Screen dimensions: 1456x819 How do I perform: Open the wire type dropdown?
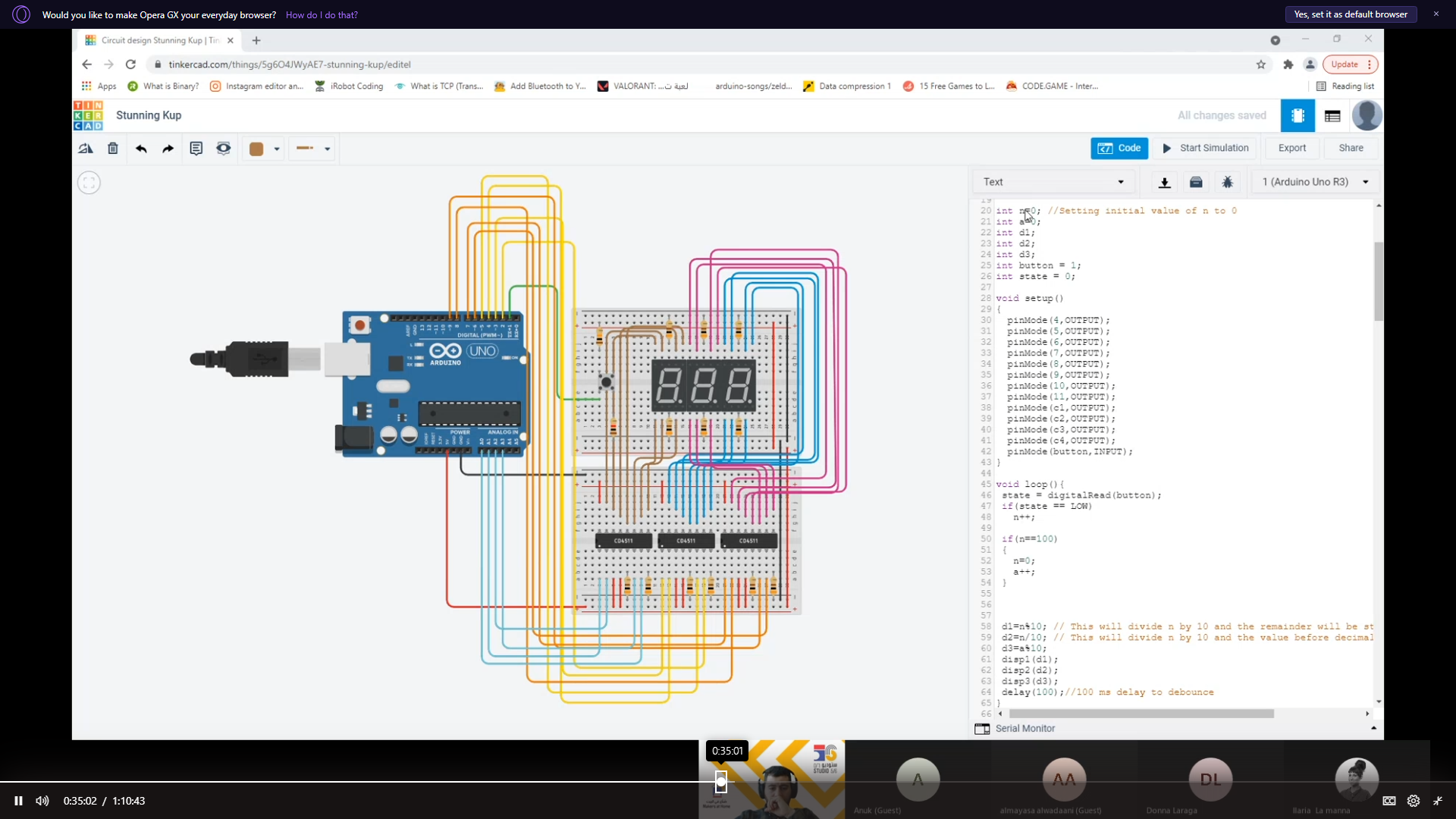tap(312, 149)
